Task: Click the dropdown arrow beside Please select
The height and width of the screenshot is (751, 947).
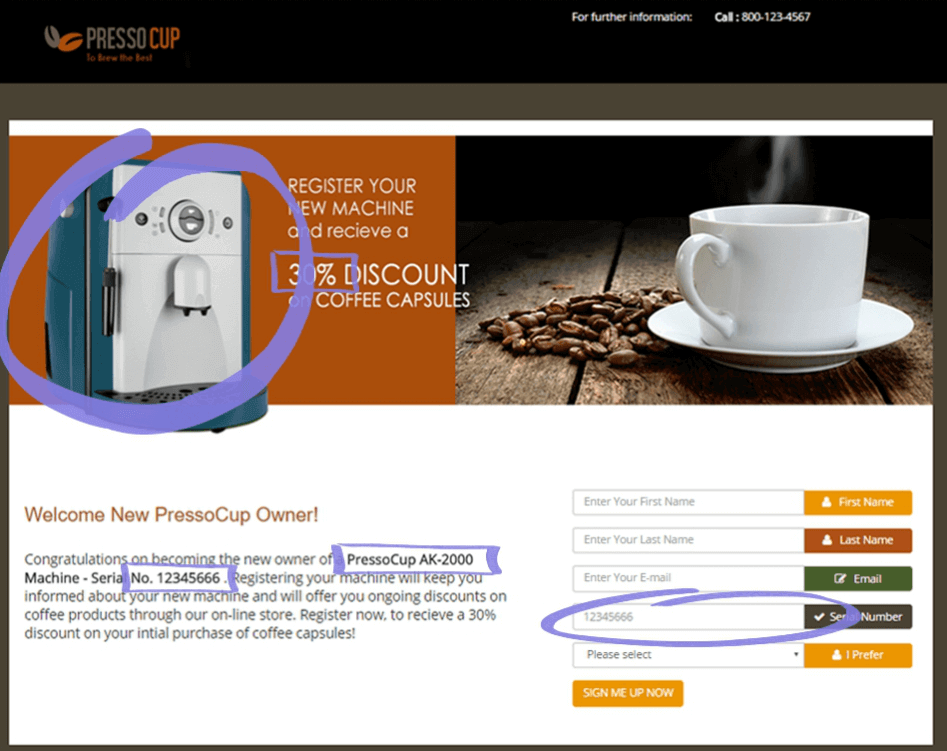Action: pyautogui.click(x=796, y=654)
